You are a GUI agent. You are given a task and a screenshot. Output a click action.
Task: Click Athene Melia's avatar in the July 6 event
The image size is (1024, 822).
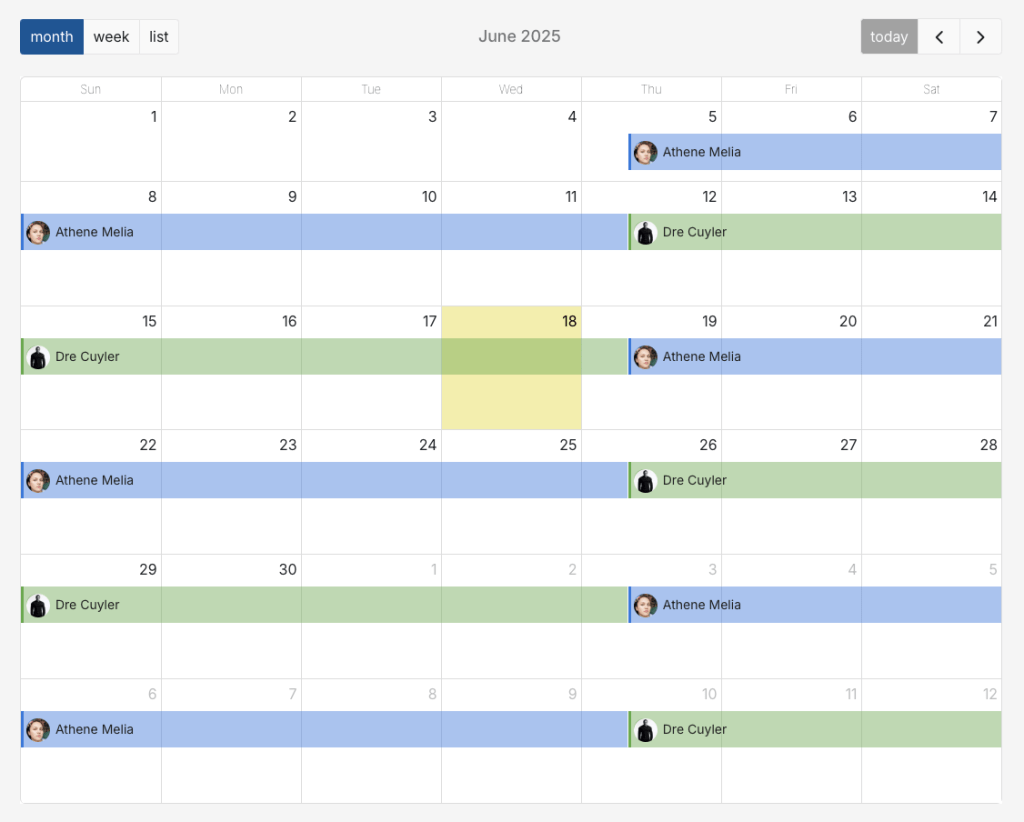point(37,729)
